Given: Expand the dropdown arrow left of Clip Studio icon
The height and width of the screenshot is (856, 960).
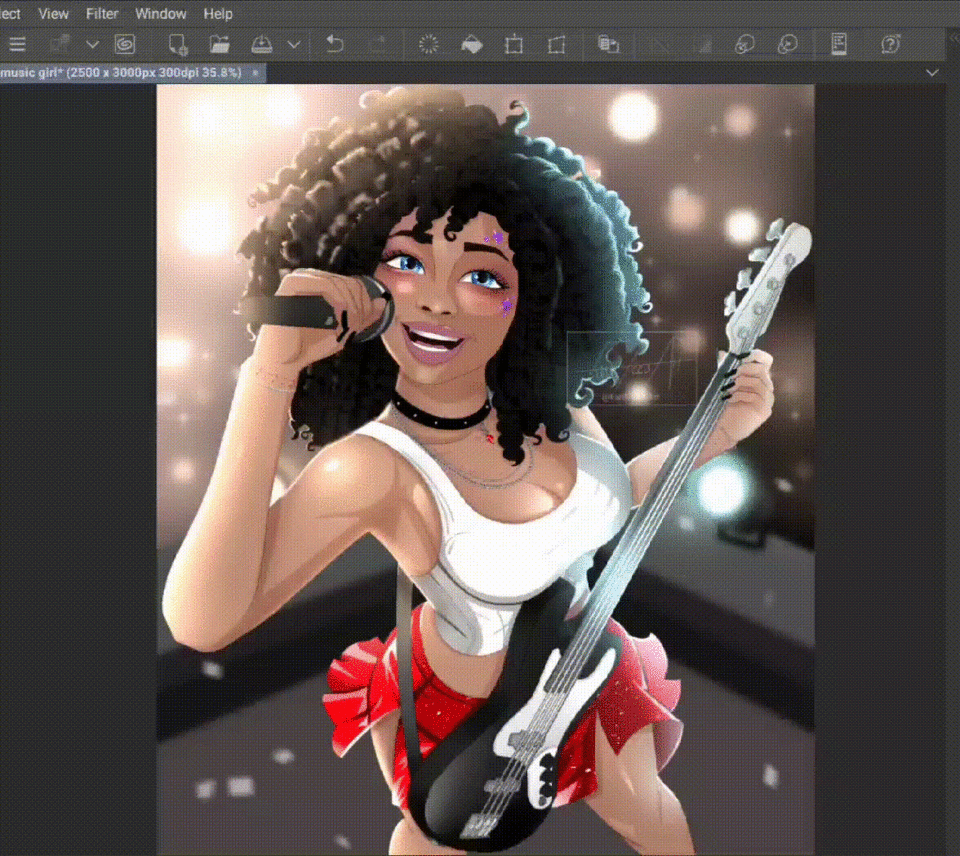Looking at the screenshot, I should click(92, 44).
